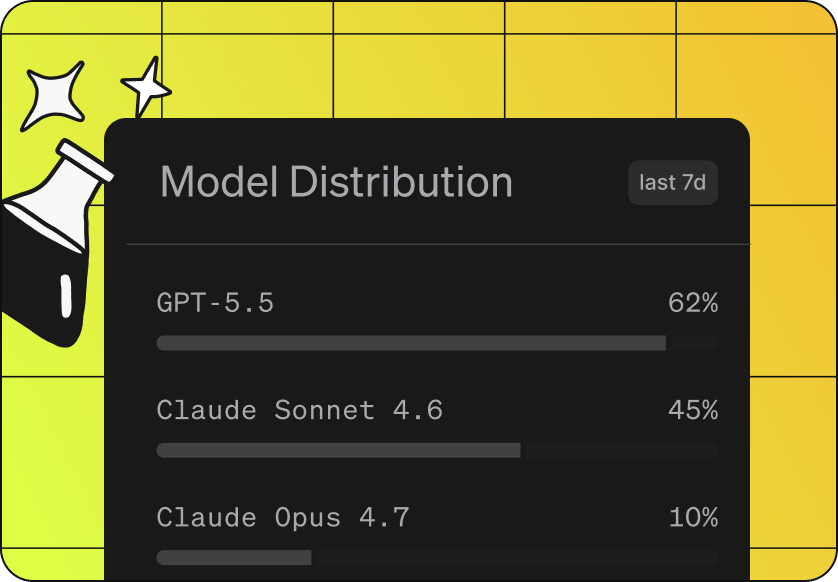
Task: Click the white highlight on the flask body
Action: (x=66, y=296)
